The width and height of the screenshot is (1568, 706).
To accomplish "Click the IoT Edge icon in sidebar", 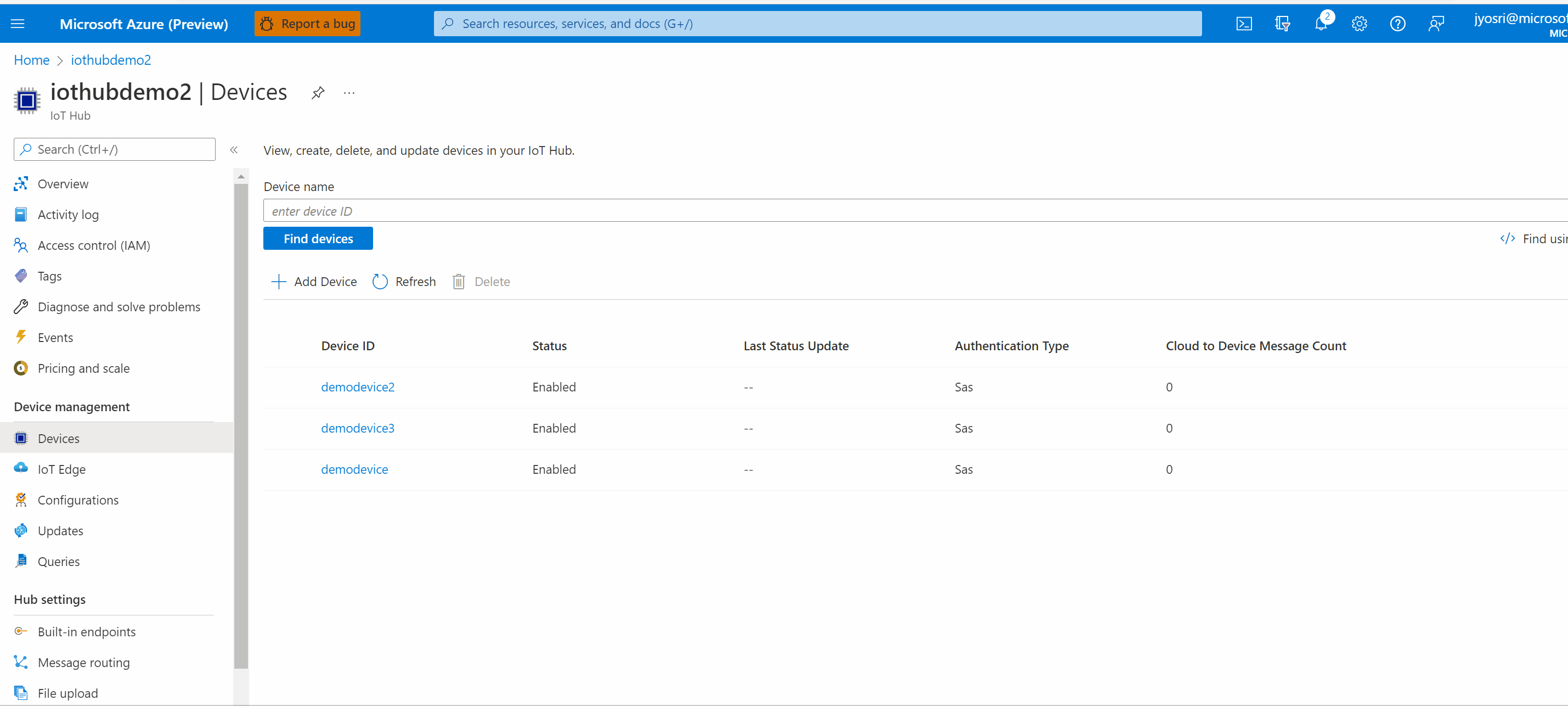I will pyautogui.click(x=21, y=468).
